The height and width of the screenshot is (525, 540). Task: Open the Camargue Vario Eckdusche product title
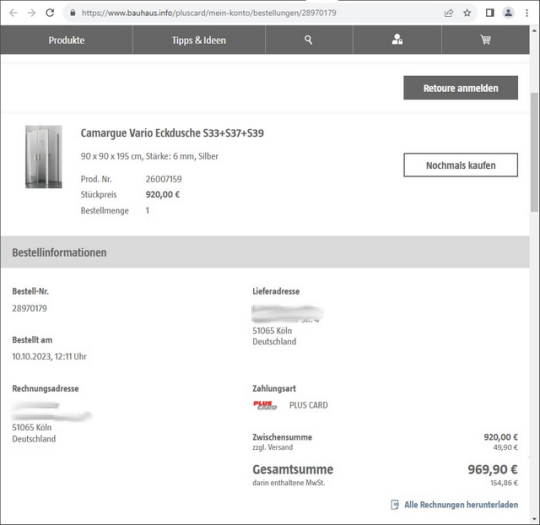(x=172, y=133)
